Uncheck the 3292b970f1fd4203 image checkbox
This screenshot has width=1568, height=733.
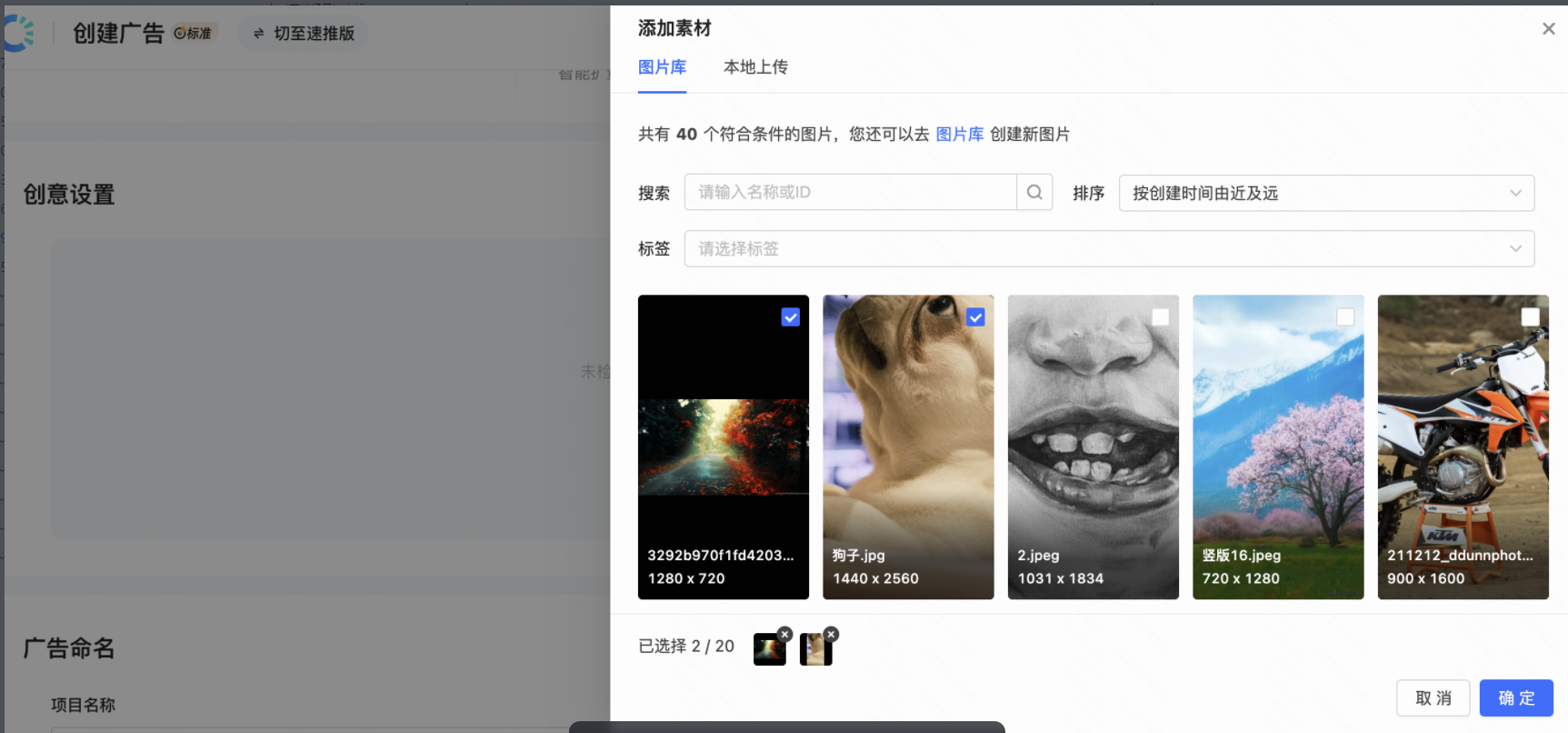[790, 317]
